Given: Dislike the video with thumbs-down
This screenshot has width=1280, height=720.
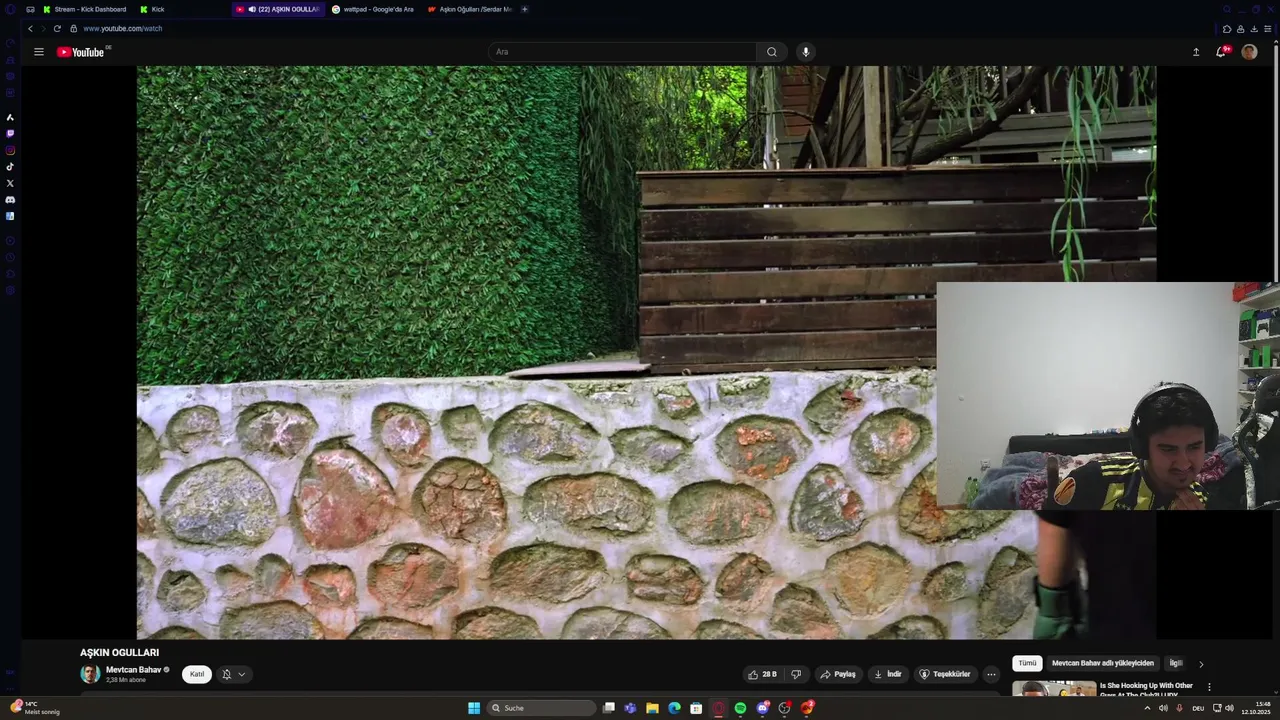Looking at the screenshot, I should tap(796, 674).
